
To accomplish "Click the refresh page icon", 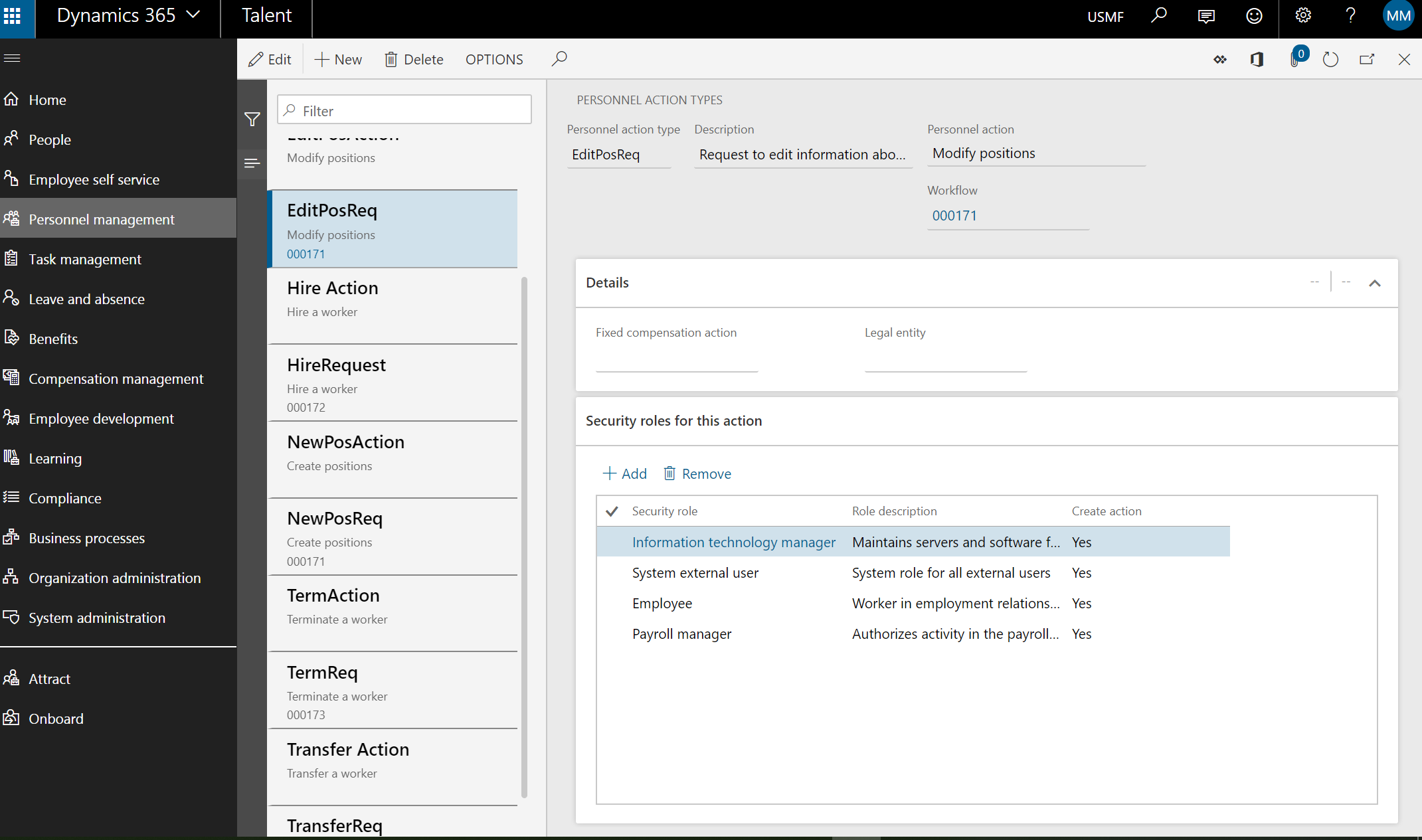I will (1330, 60).
